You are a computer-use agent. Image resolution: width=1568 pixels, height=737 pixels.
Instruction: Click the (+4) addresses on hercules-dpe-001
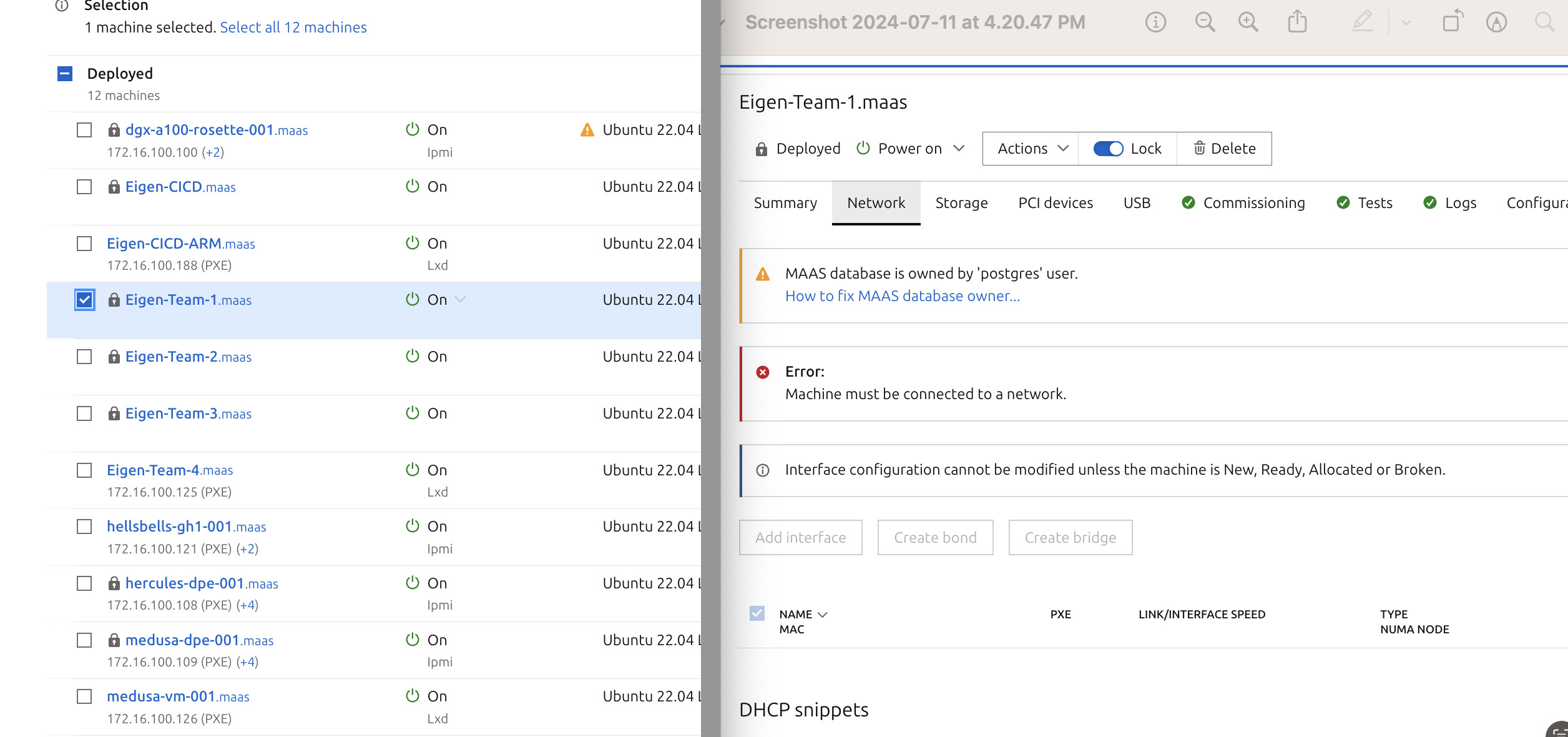click(x=247, y=605)
